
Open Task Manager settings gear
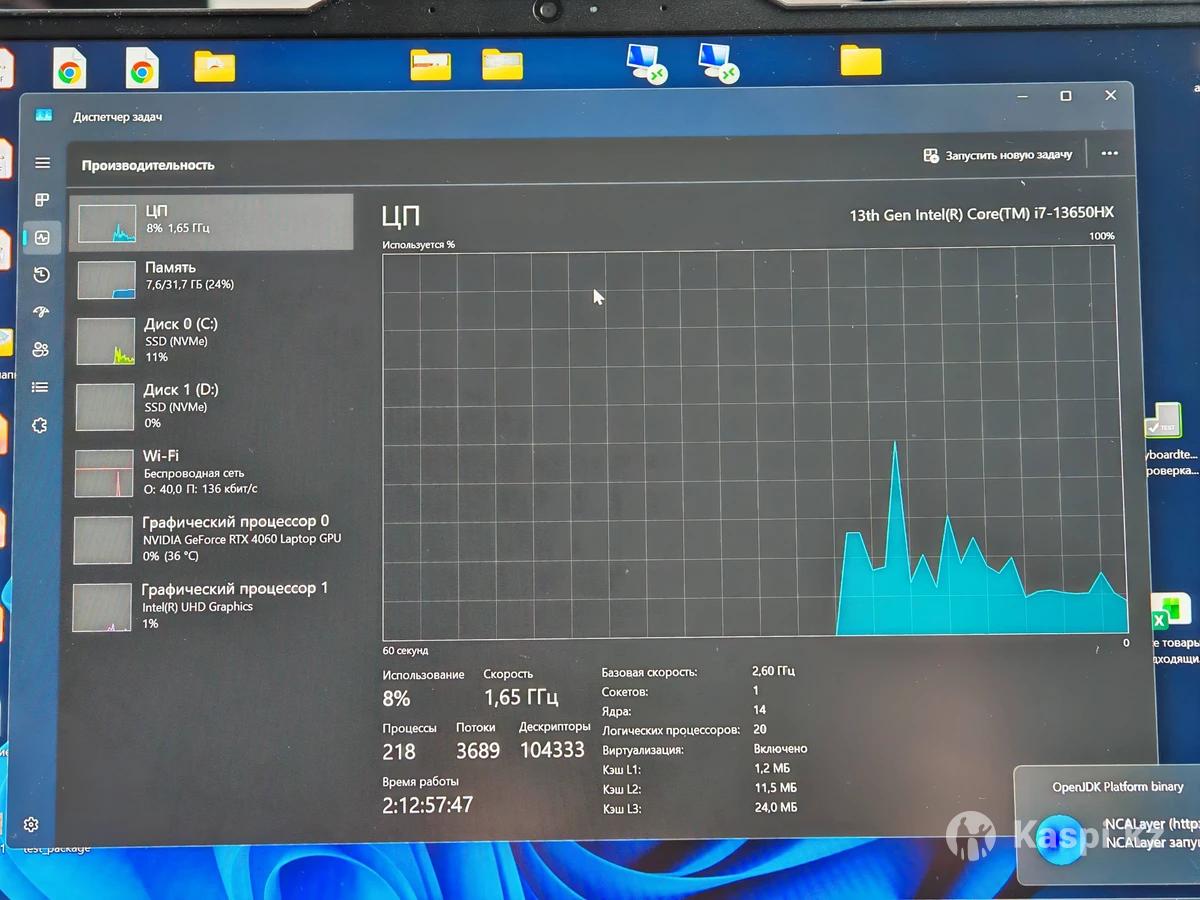pyautogui.click(x=32, y=825)
